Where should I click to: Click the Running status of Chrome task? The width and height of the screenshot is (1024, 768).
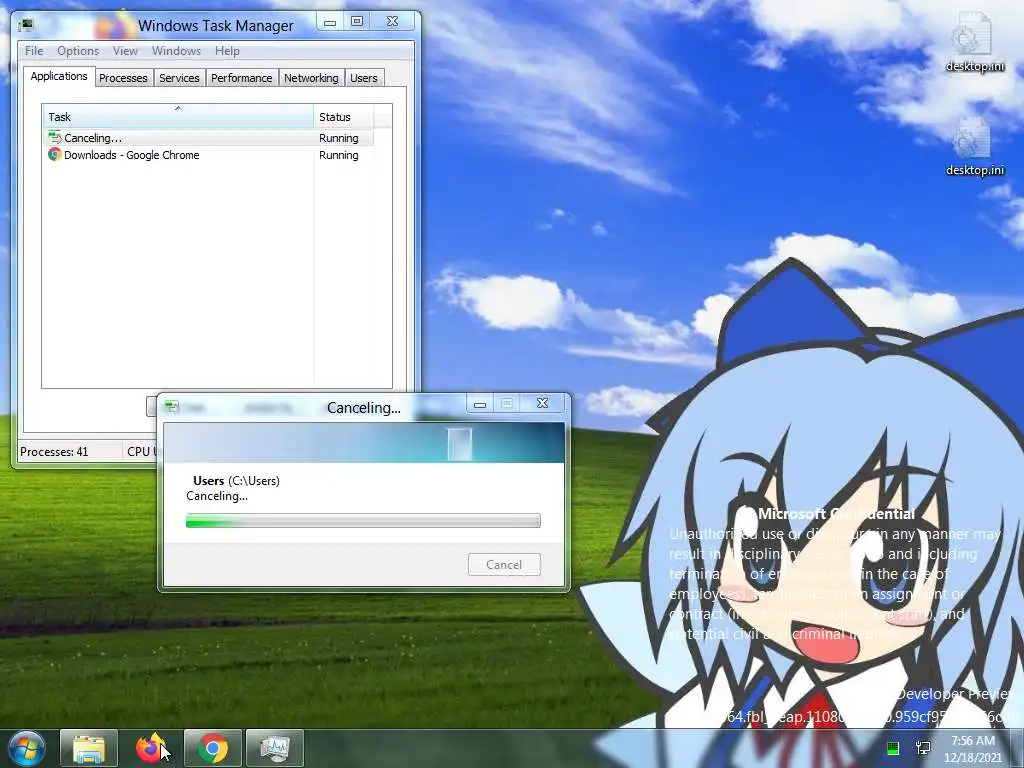click(x=338, y=155)
